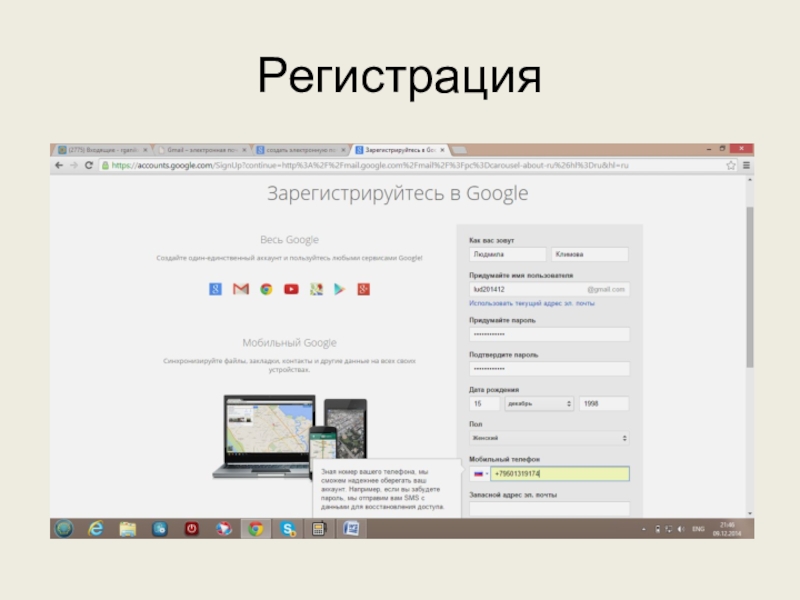This screenshot has width=800, height=600.
Task: Click the Pale Moon globe taskbar icon
Action: pyautogui.click(x=223, y=529)
